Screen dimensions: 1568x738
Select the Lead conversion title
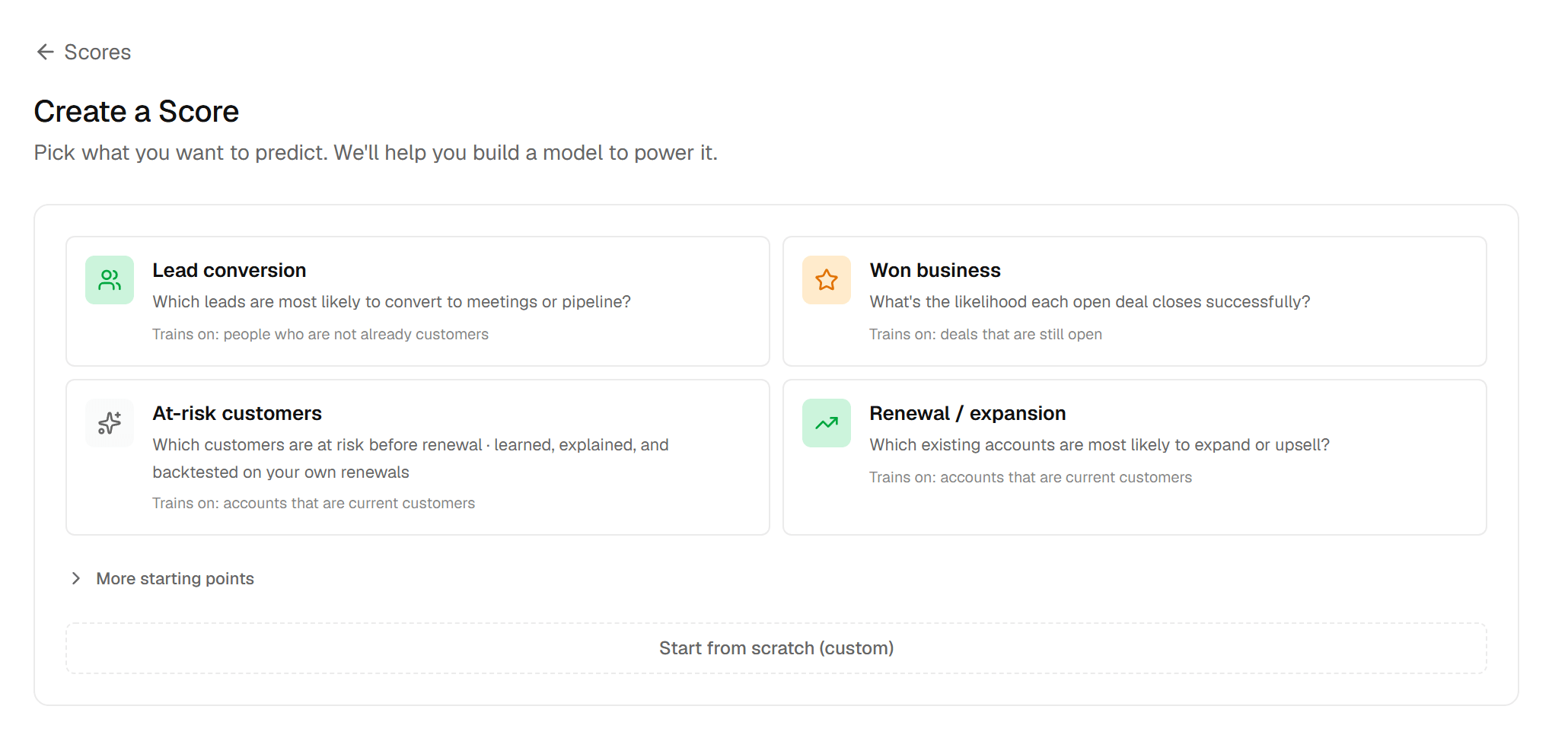229,270
